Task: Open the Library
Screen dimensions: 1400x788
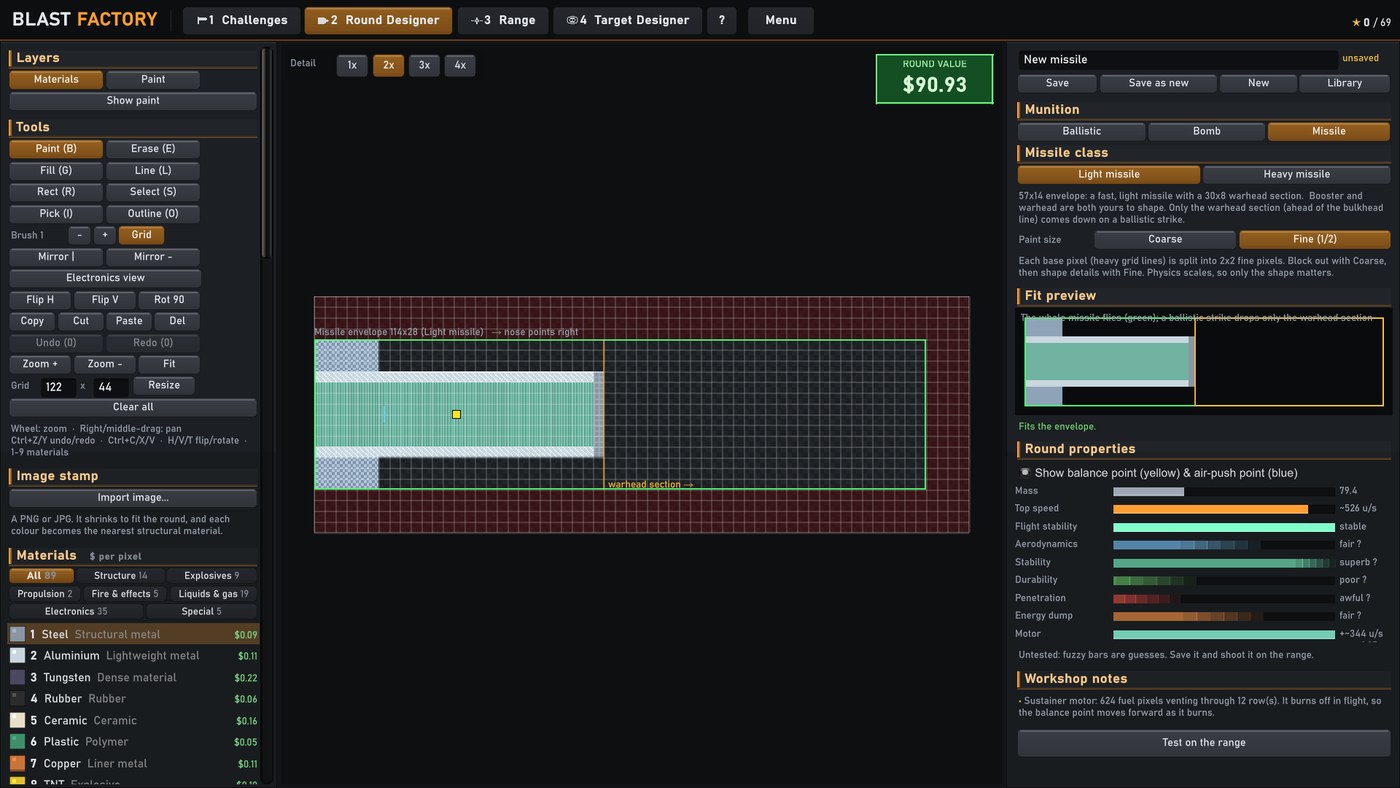Action: (1344, 84)
